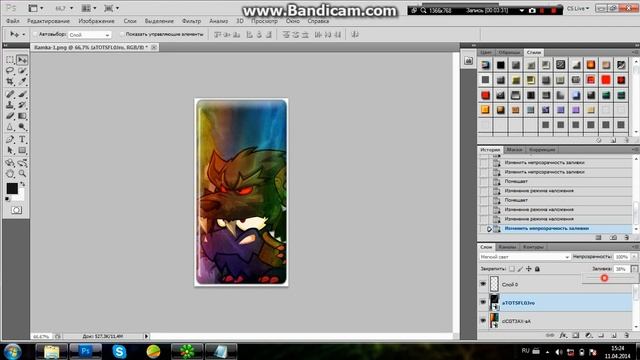The image size is (640, 360).
Task: Hide the aTOTSFL03ro layer
Action: point(483,302)
